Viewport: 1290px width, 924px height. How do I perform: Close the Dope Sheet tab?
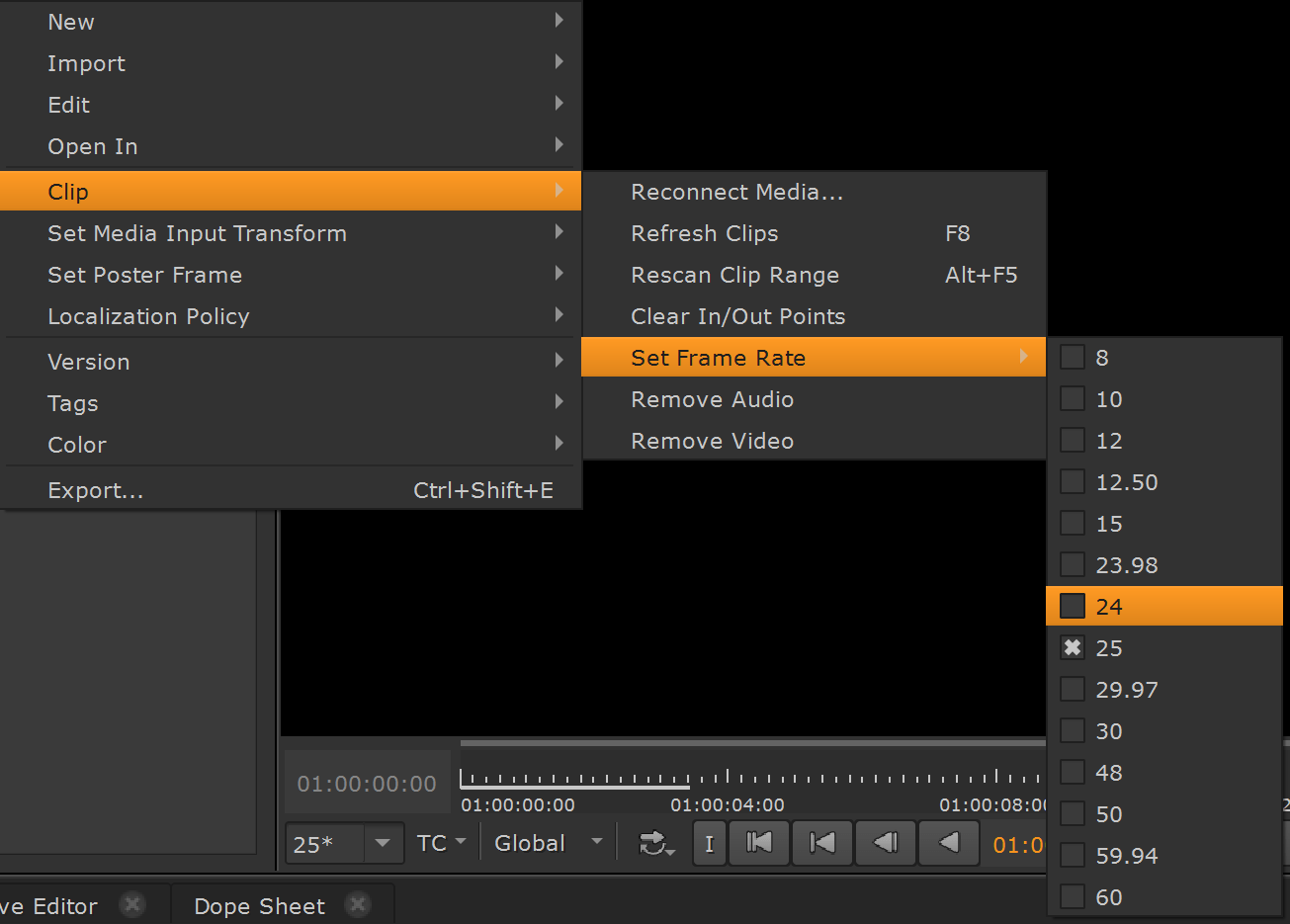click(357, 903)
